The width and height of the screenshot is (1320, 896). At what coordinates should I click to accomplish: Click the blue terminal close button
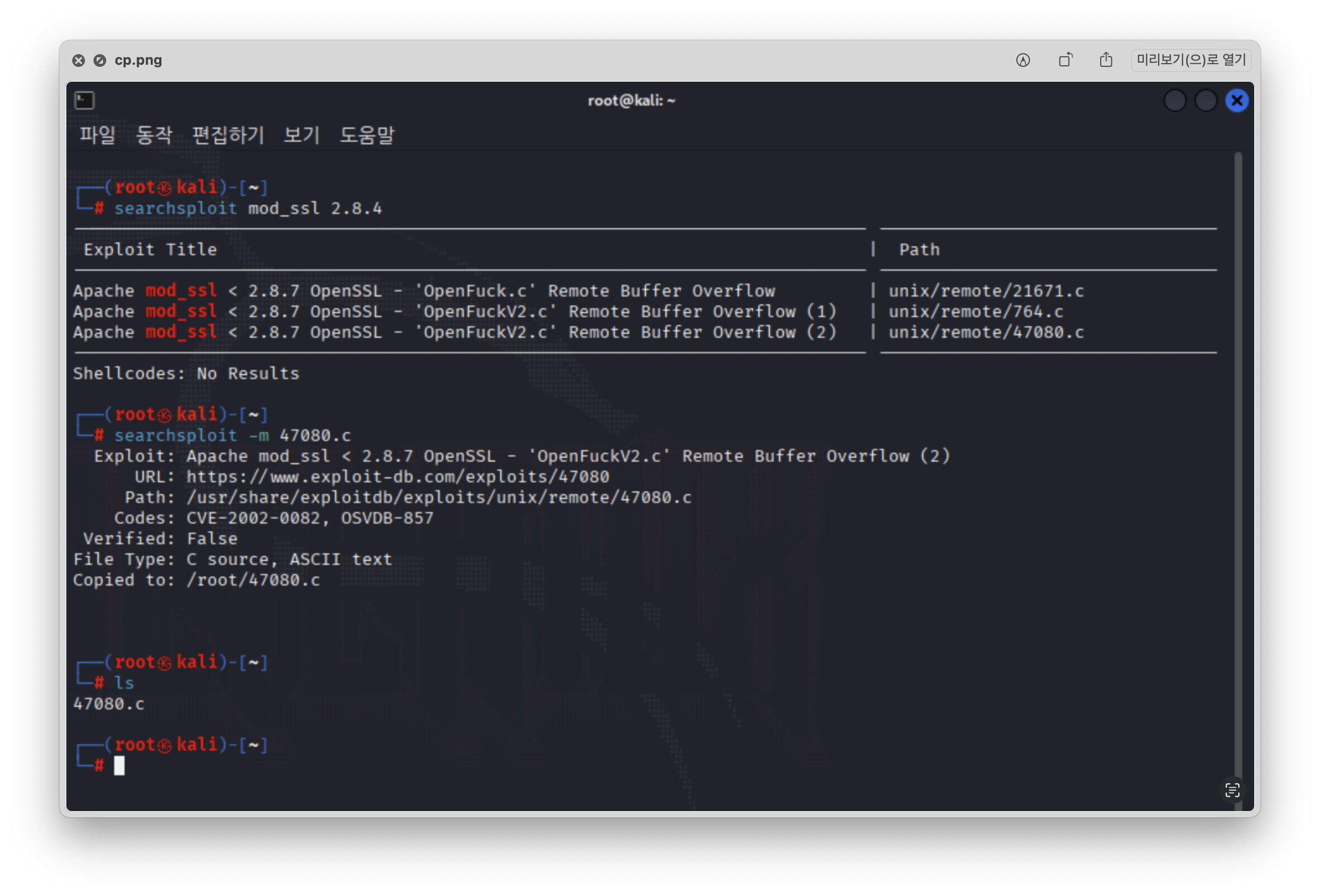click(x=1237, y=100)
